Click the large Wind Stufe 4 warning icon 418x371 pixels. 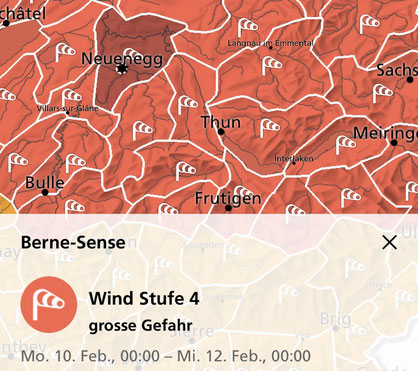tap(49, 304)
